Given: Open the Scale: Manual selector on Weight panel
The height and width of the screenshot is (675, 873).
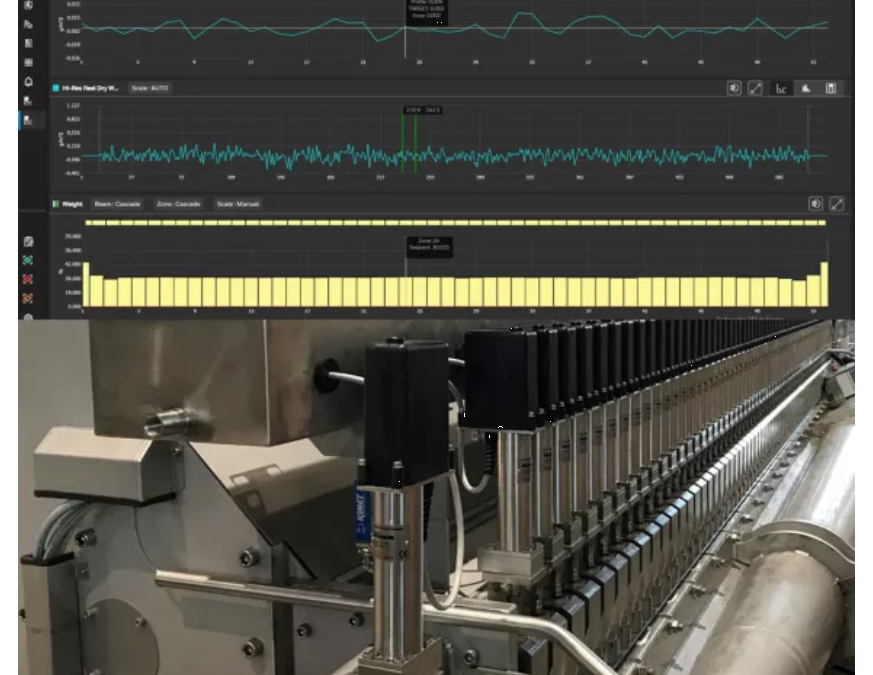Looking at the screenshot, I should click(237, 204).
